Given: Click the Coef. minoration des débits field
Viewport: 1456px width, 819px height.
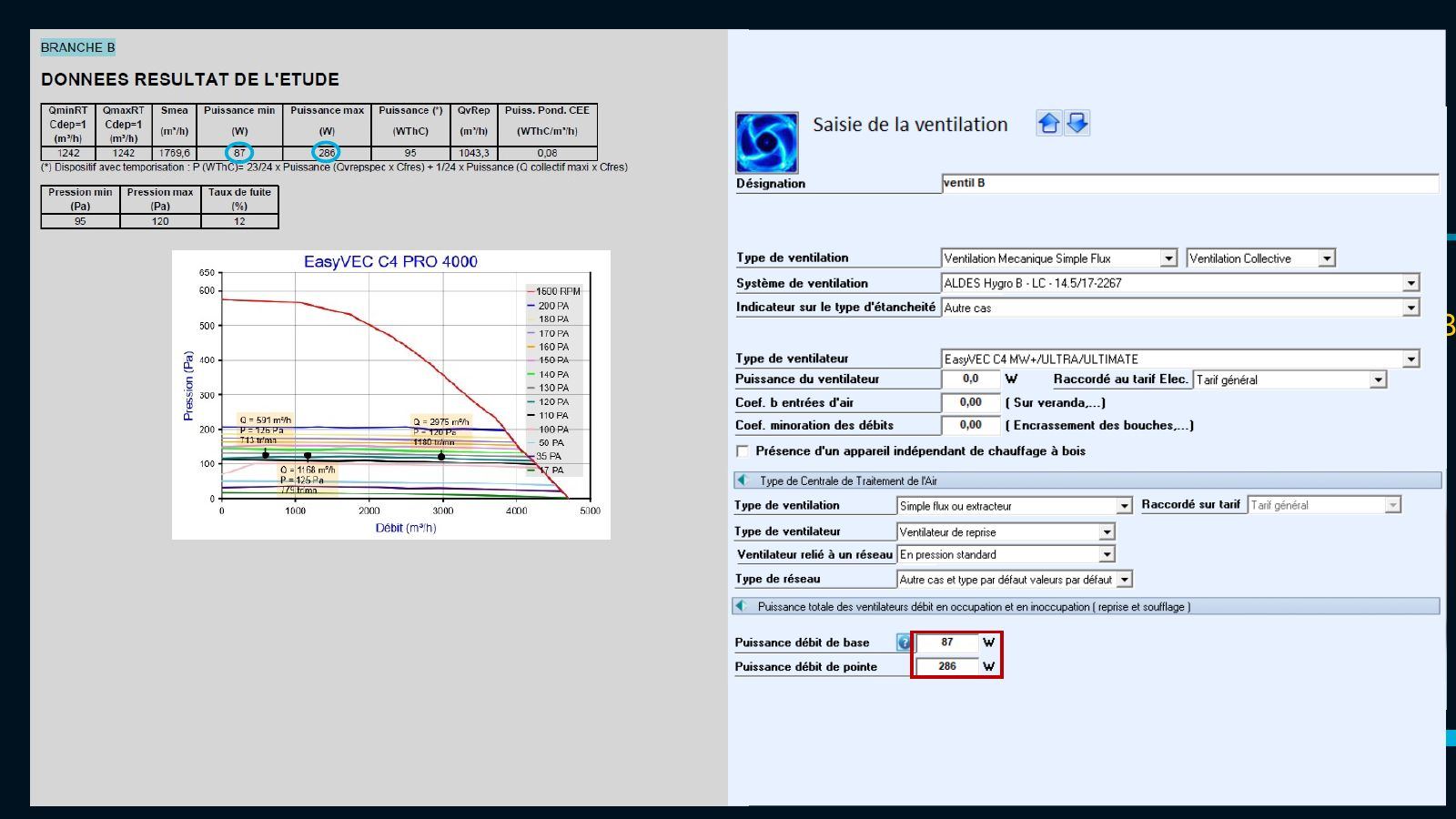Looking at the screenshot, I should click(x=970, y=425).
